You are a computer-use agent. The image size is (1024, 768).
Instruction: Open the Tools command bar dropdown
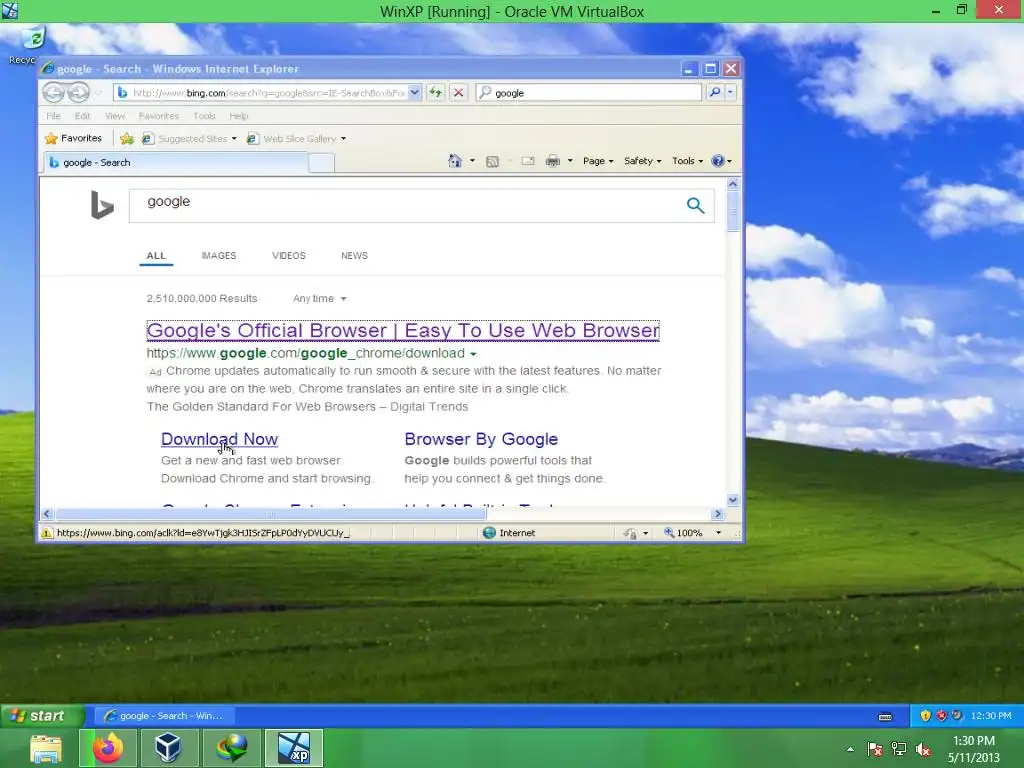[687, 161]
